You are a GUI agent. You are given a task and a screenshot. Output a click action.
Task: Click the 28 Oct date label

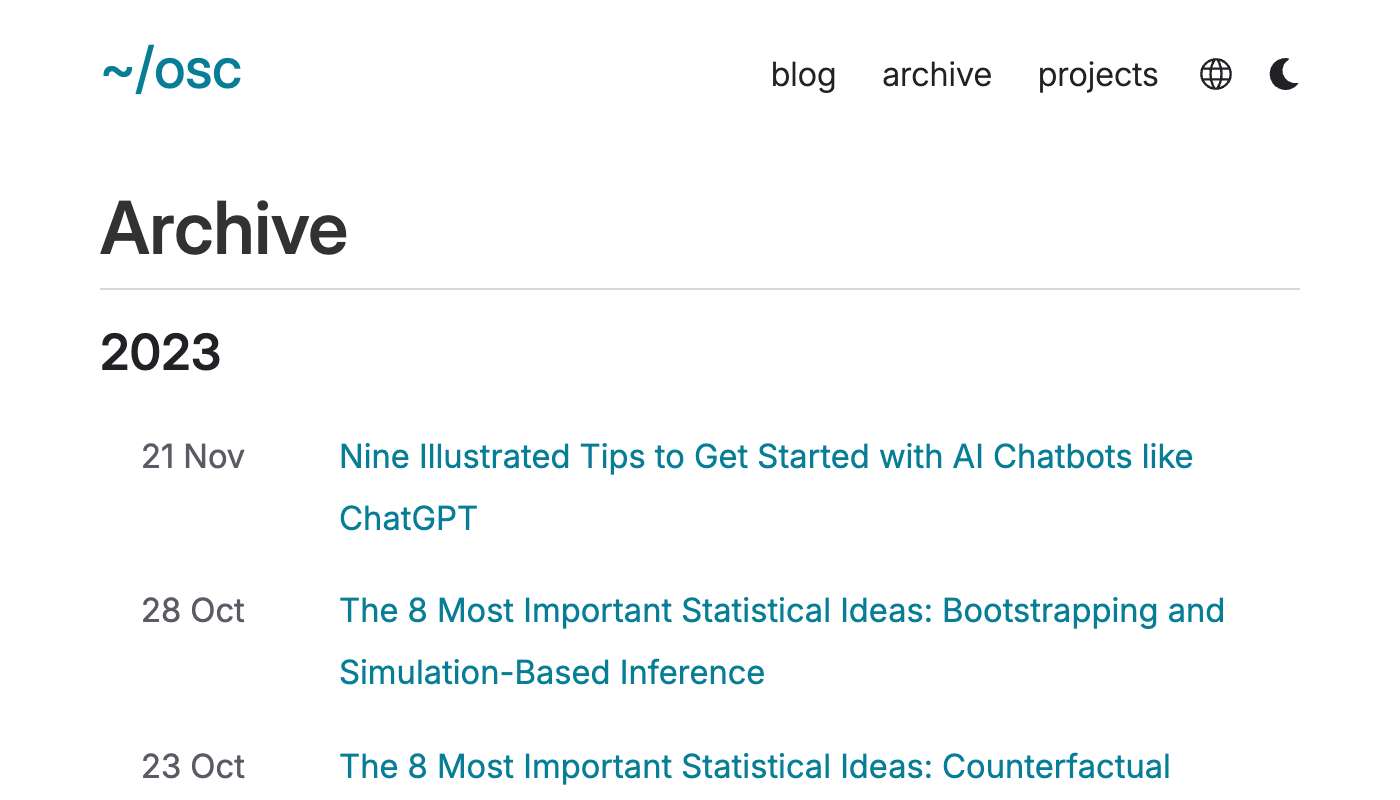click(193, 611)
